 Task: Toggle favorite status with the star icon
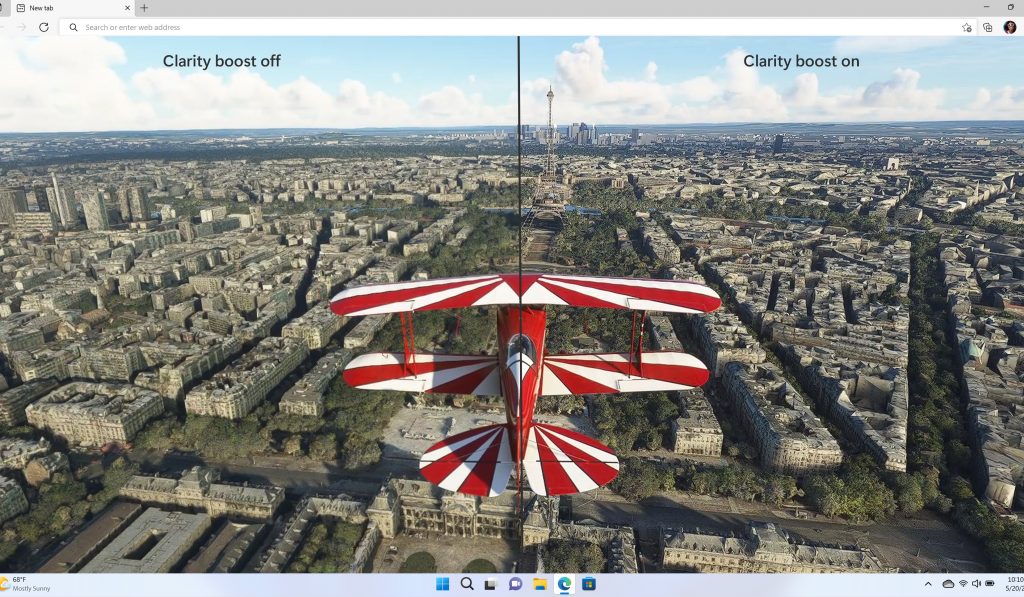click(x=966, y=27)
